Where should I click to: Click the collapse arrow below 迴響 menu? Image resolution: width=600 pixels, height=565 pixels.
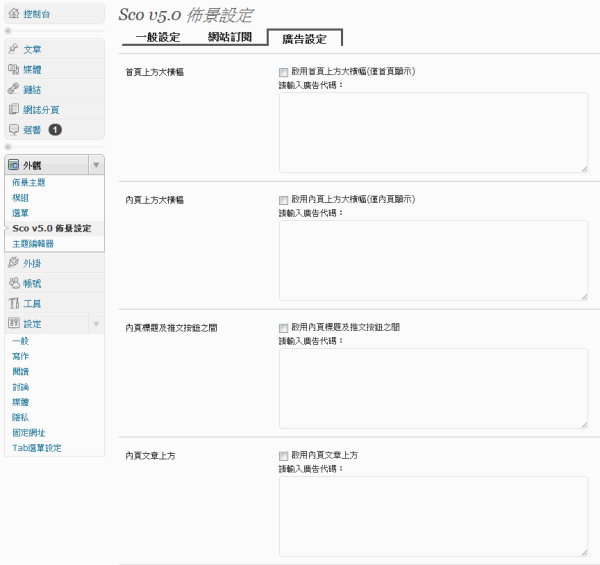(8, 147)
